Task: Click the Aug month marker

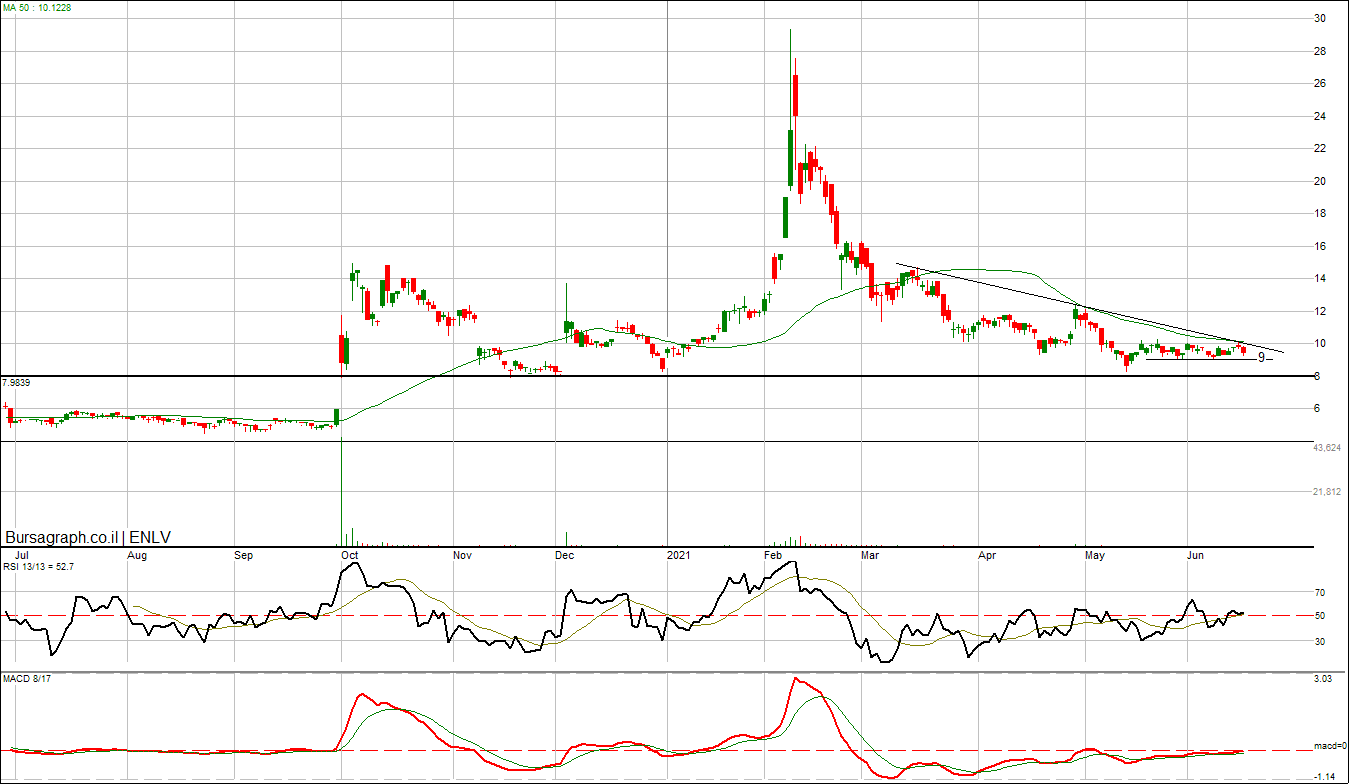Action: click(x=138, y=554)
